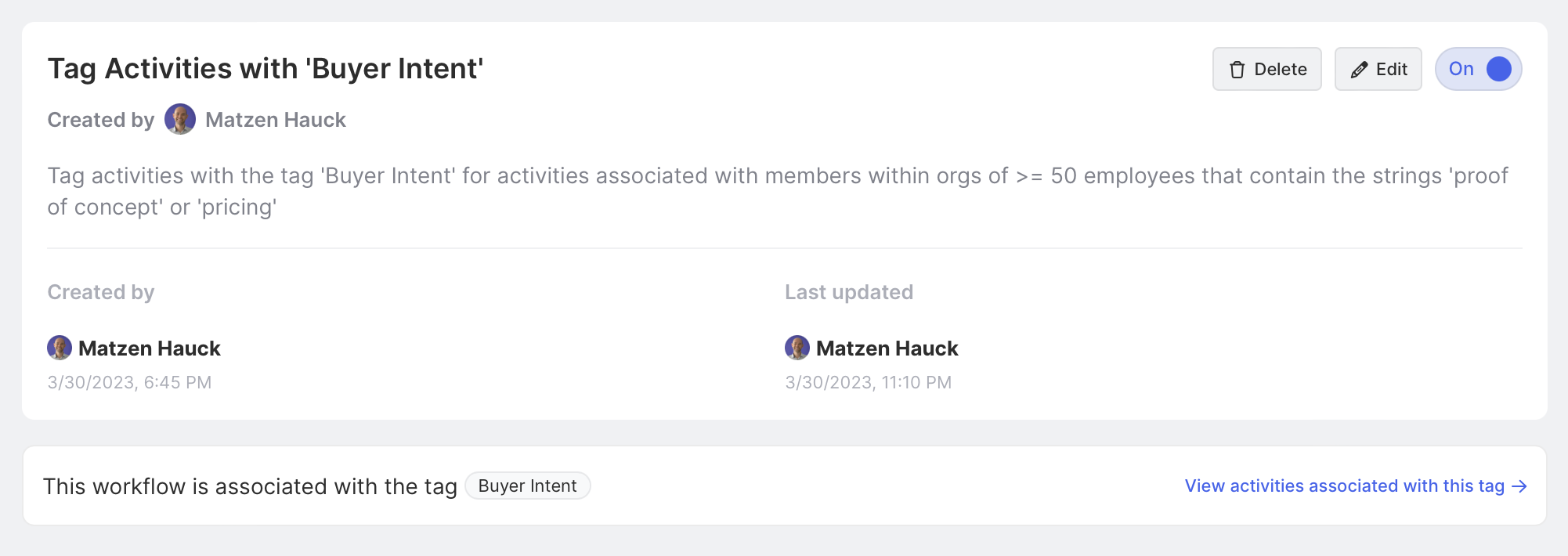Click Matzen Hauck name under Last updated
The height and width of the screenshot is (556, 1568).
[887, 348]
